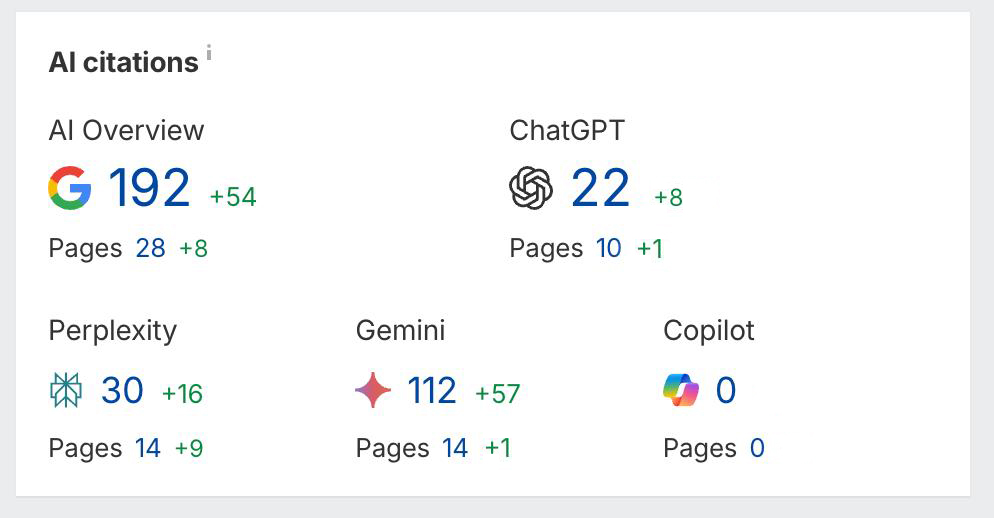
Task: Click the ChatGPT logo icon
Action: point(531,188)
